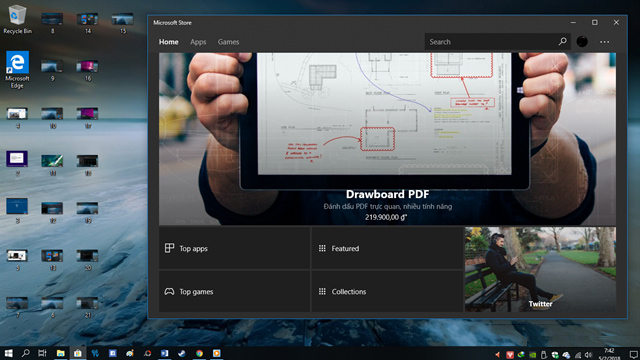The height and width of the screenshot is (360, 640).
Task: Click the USB safely remove tray icon
Action: [x=544, y=355]
